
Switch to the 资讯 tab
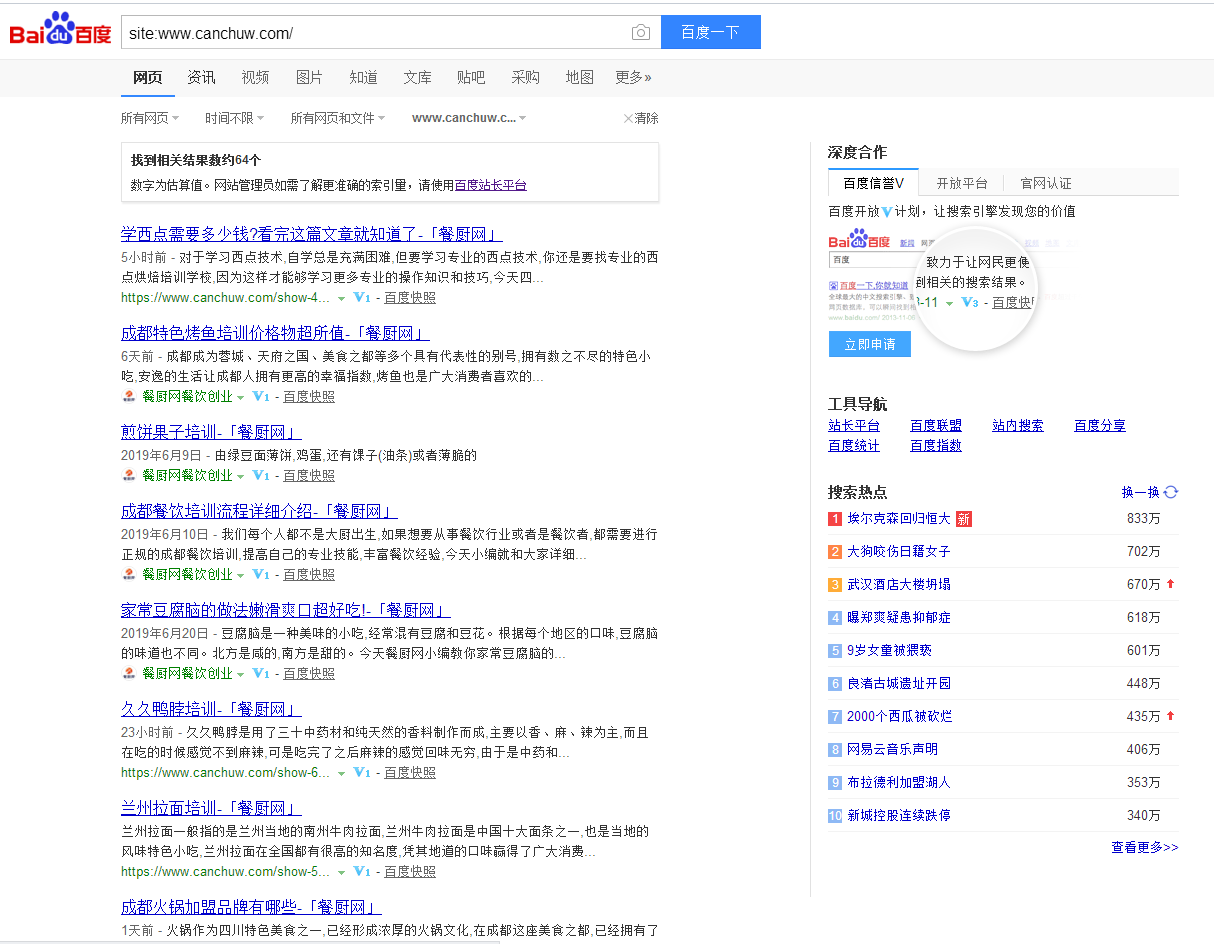point(202,78)
